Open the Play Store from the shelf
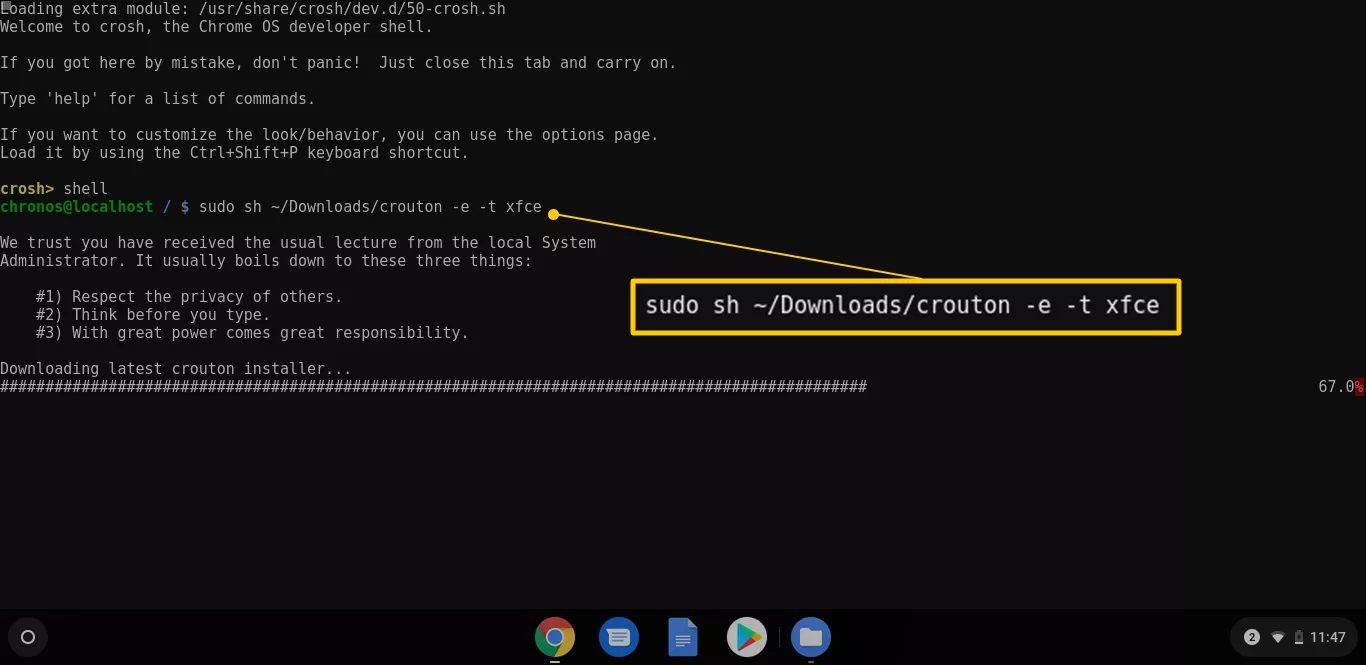 point(746,637)
